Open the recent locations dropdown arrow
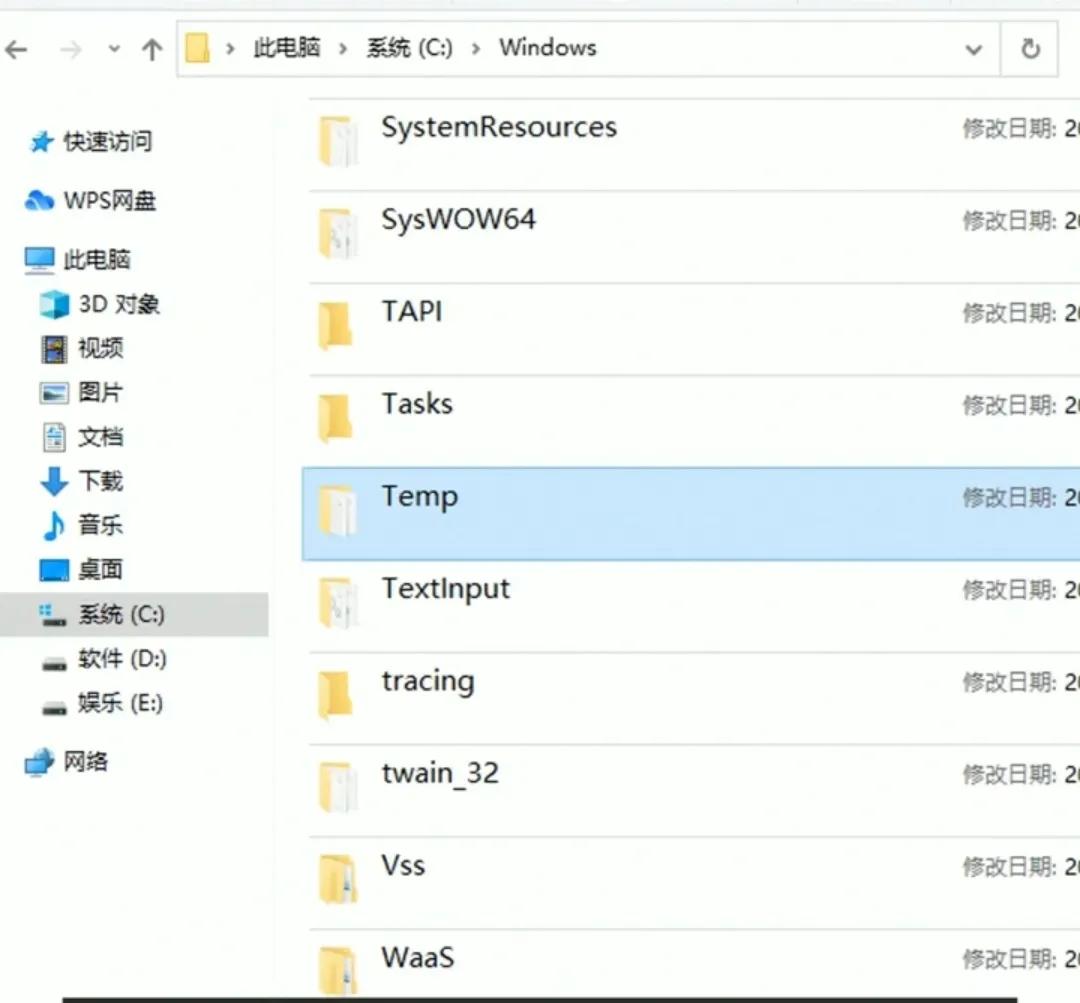The image size is (1080, 1003). [113, 47]
